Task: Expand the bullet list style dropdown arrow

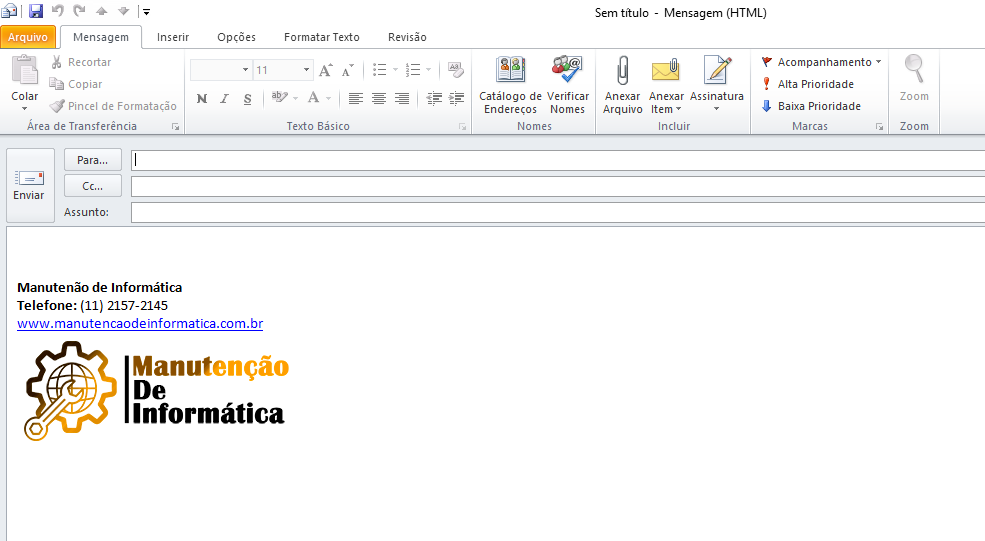Action: [x=395, y=70]
